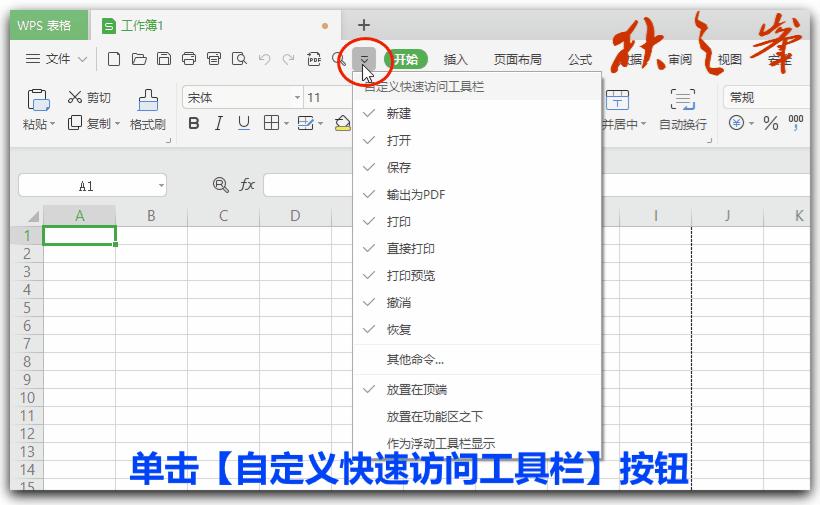
Task: Toggle Italic formatting
Action: coord(219,123)
